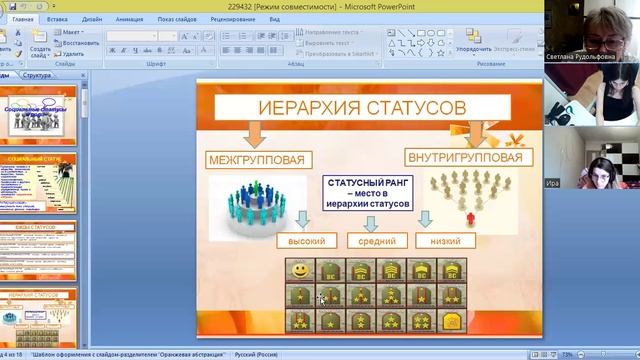
Task: Click the Cut scissors icon
Action: coord(18,32)
